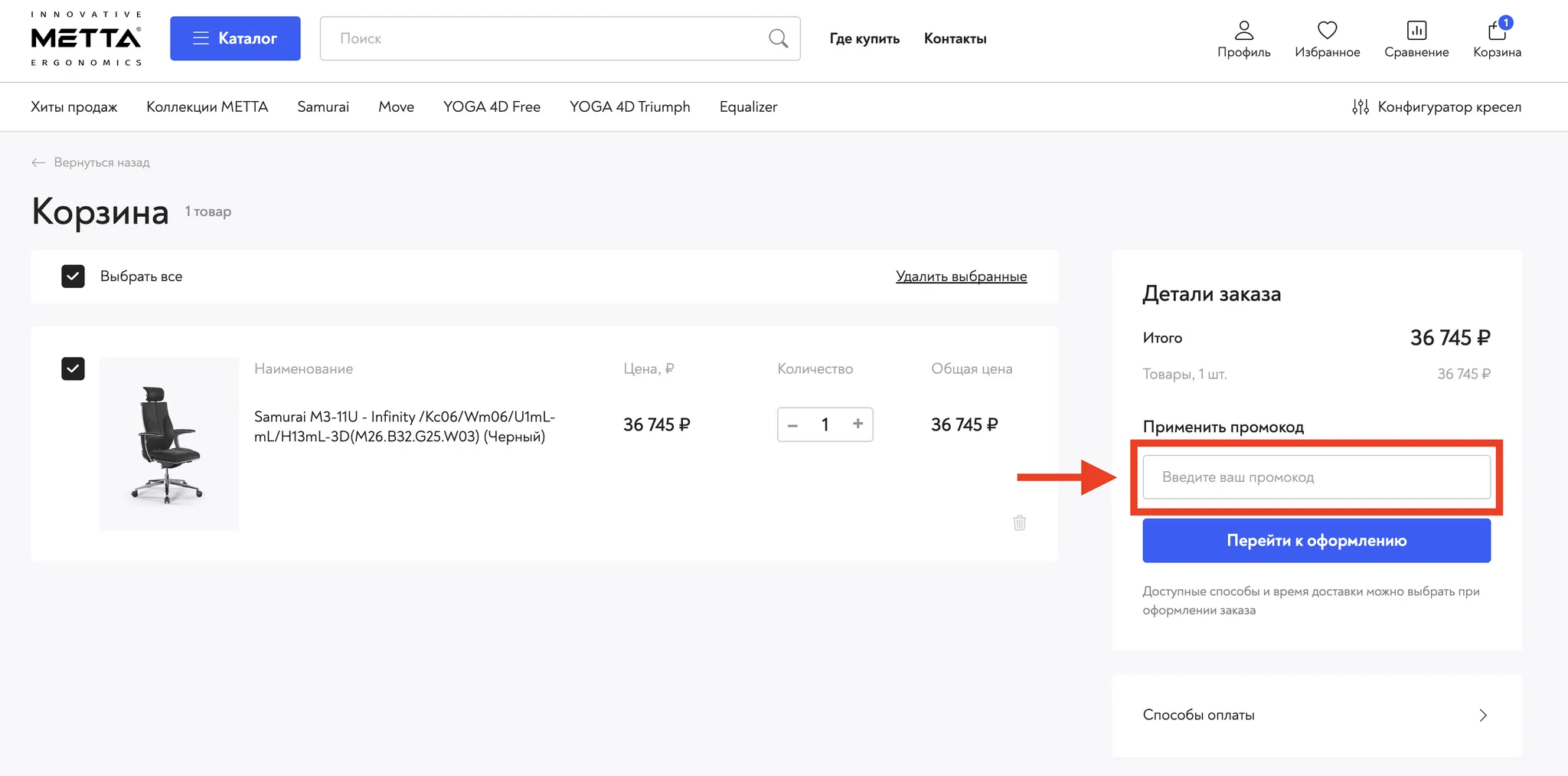
Task: Delete item with trash bin icon
Action: pyautogui.click(x=1019, y=522)
